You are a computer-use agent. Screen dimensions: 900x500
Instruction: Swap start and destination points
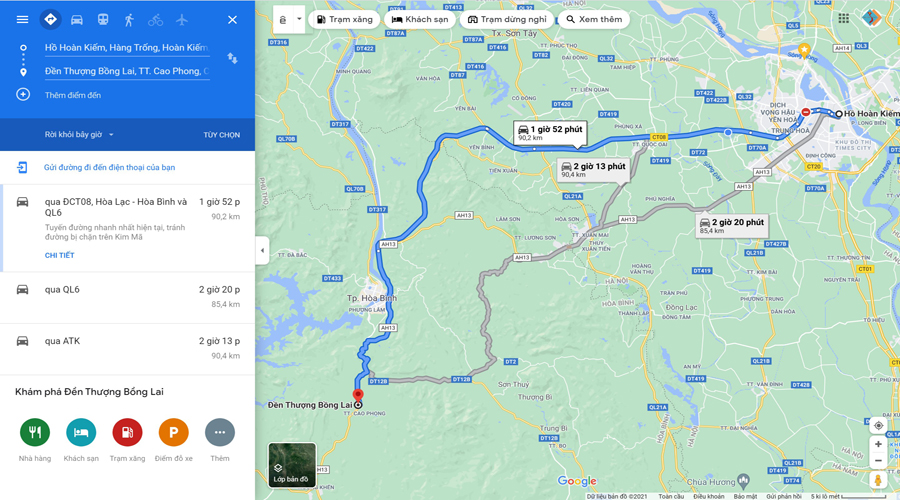pos(232,58)
